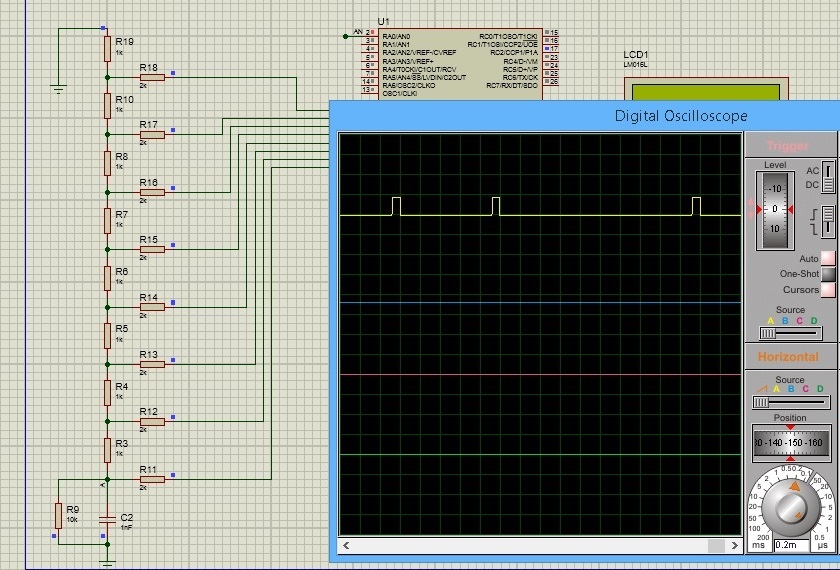Select resistor R3 in the schematic
This screenshot has width=840, height=570.
point(108,450)
